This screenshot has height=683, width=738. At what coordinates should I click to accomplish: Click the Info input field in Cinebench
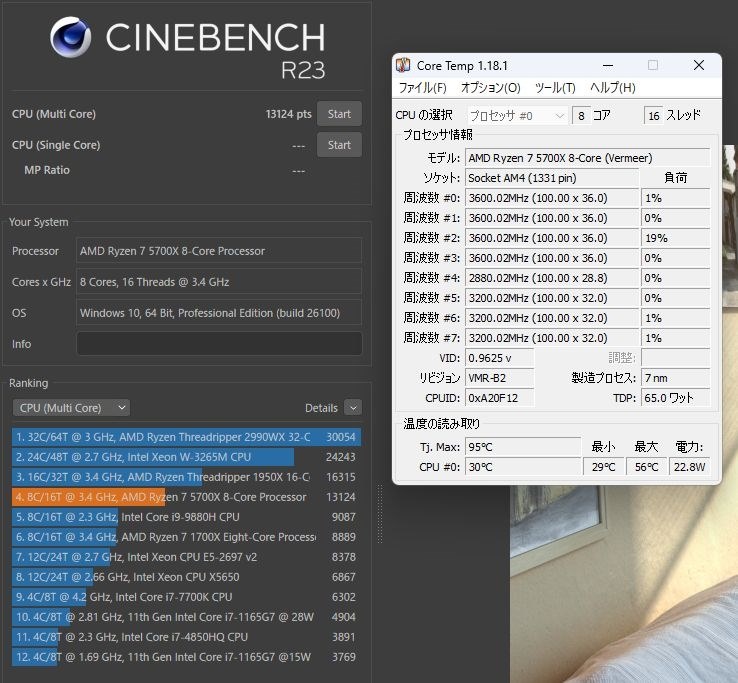pyautogui.click(x=219, y=344)
